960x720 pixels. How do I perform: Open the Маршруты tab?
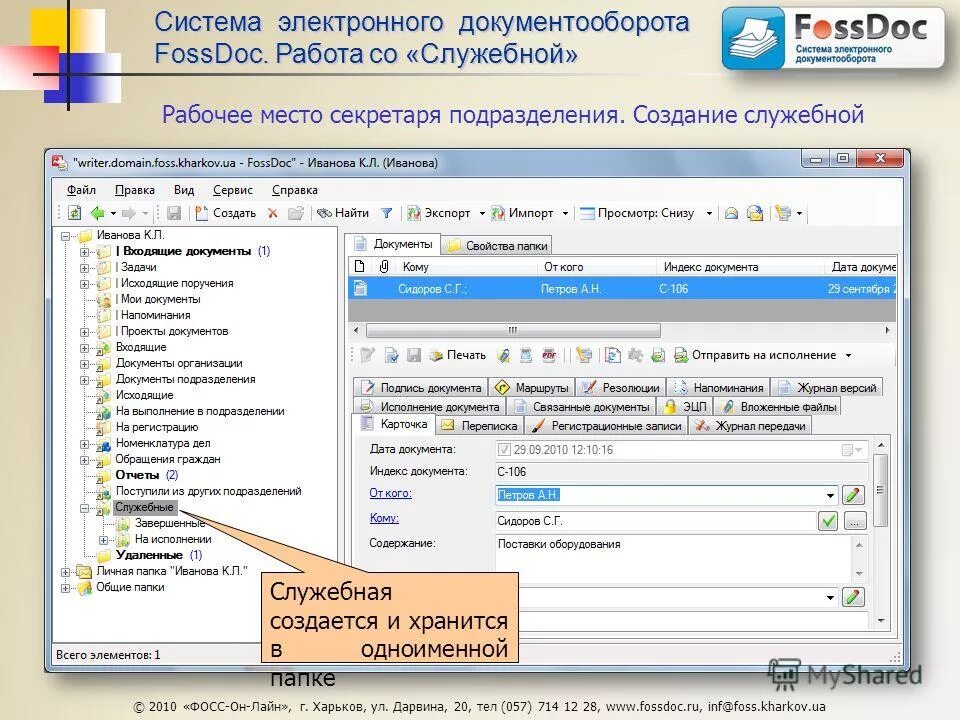[x=531, y=388]
